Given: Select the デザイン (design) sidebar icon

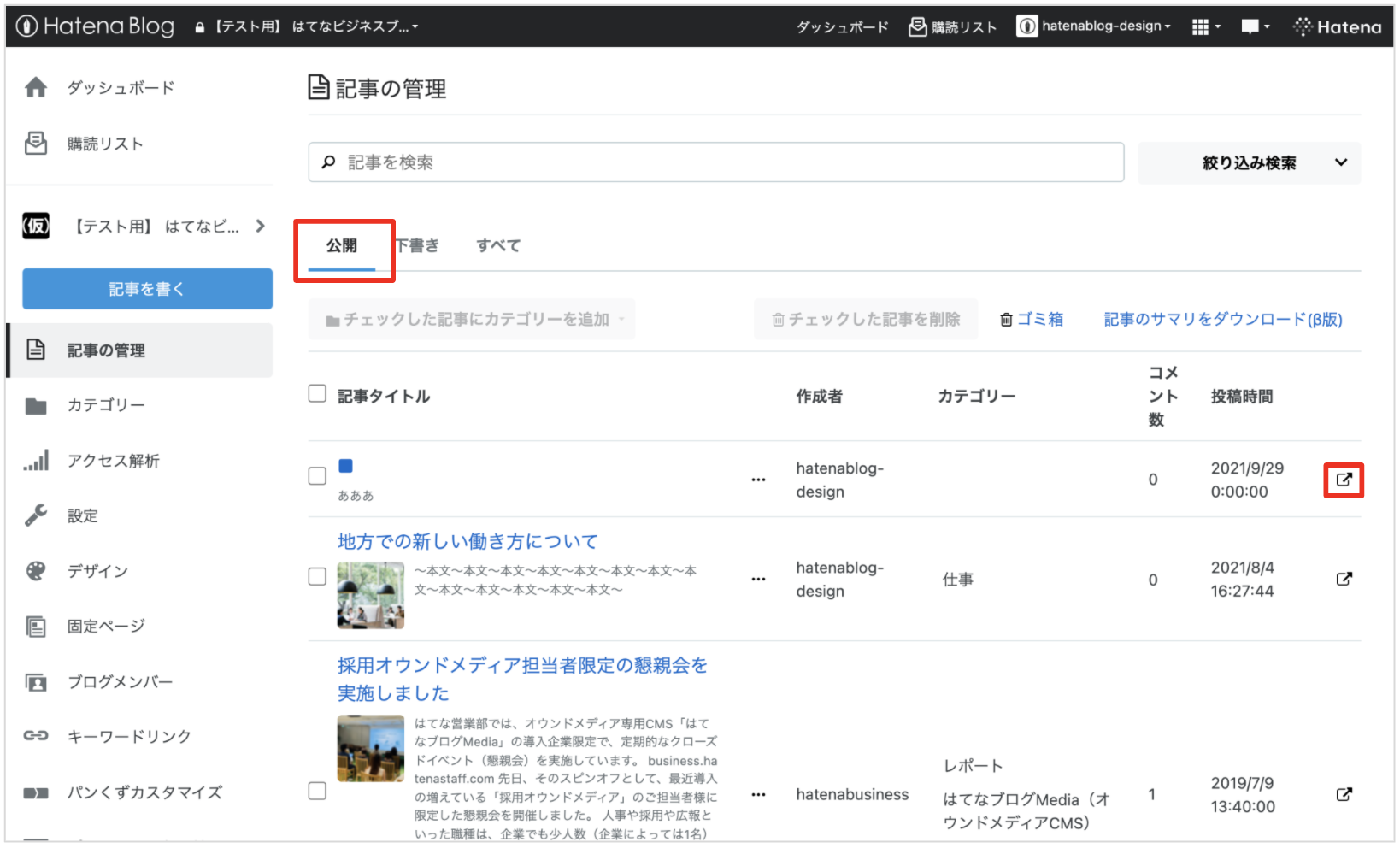Looking at the screenshot, I should [x=36, y=571].
